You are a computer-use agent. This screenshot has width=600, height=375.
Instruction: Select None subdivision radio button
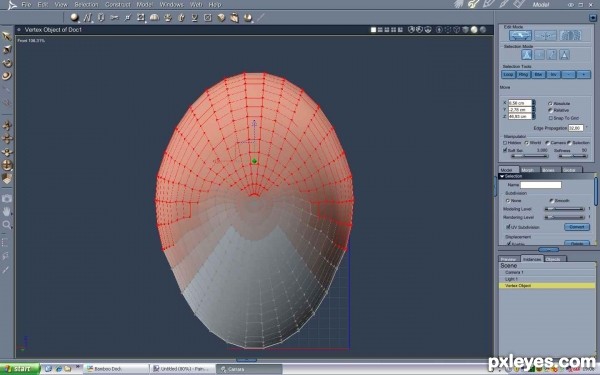[508, 201]
